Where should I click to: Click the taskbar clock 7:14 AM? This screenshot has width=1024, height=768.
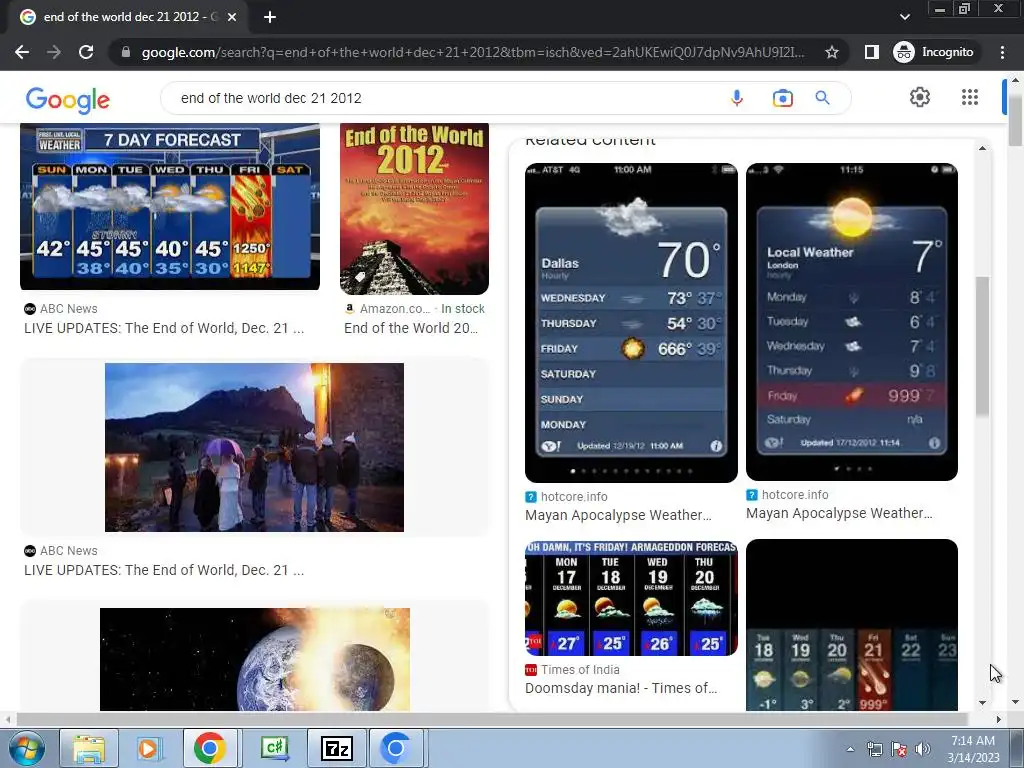tap(973, 748)
